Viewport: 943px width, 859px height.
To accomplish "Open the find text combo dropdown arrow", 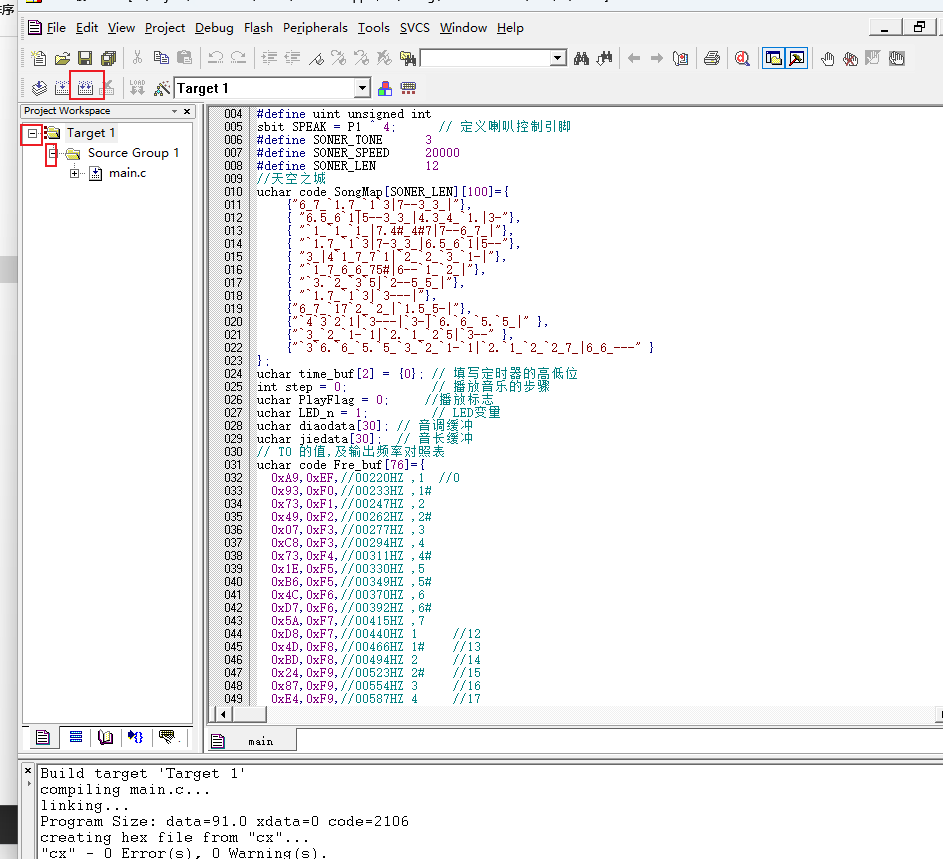I will [558, 58].
